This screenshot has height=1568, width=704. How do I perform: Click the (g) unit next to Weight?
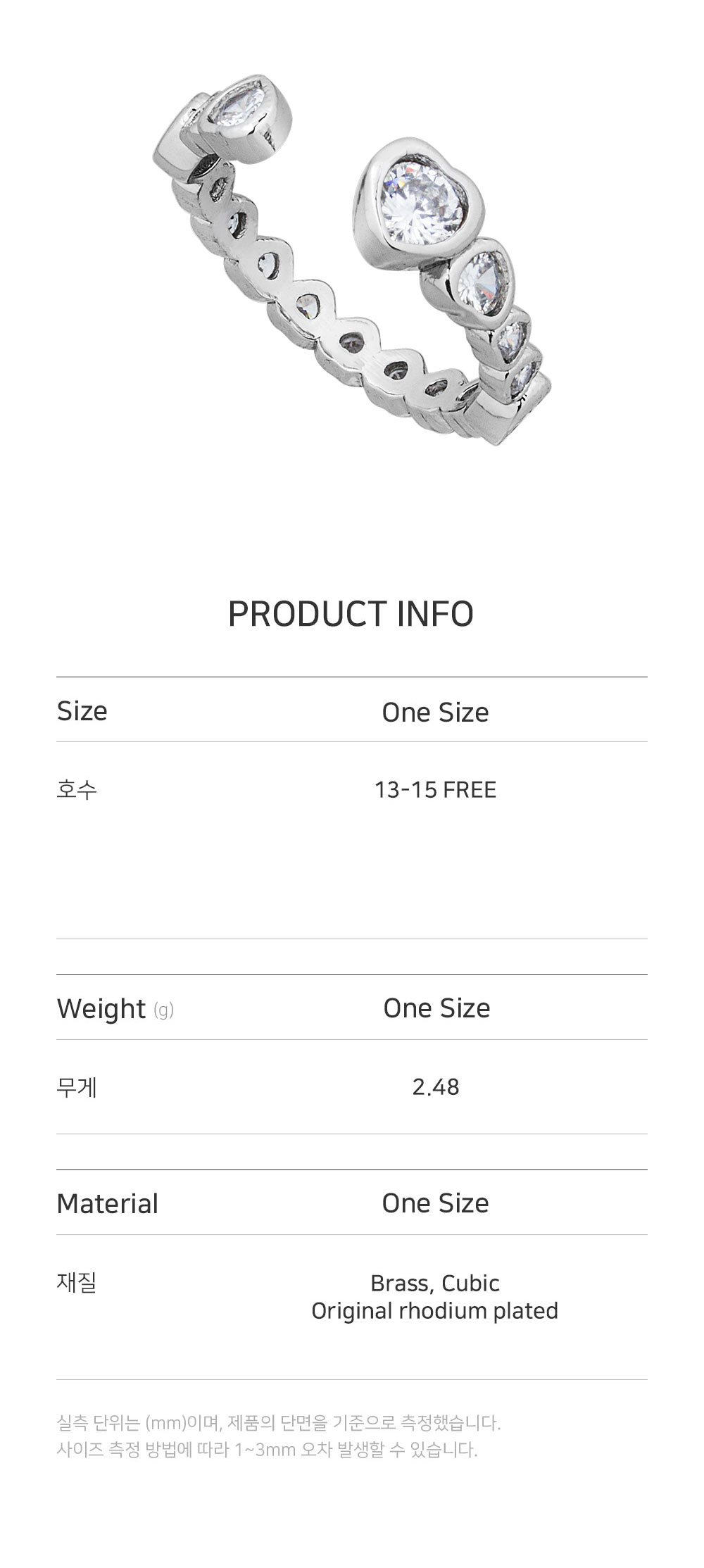tap(163, 1010)
